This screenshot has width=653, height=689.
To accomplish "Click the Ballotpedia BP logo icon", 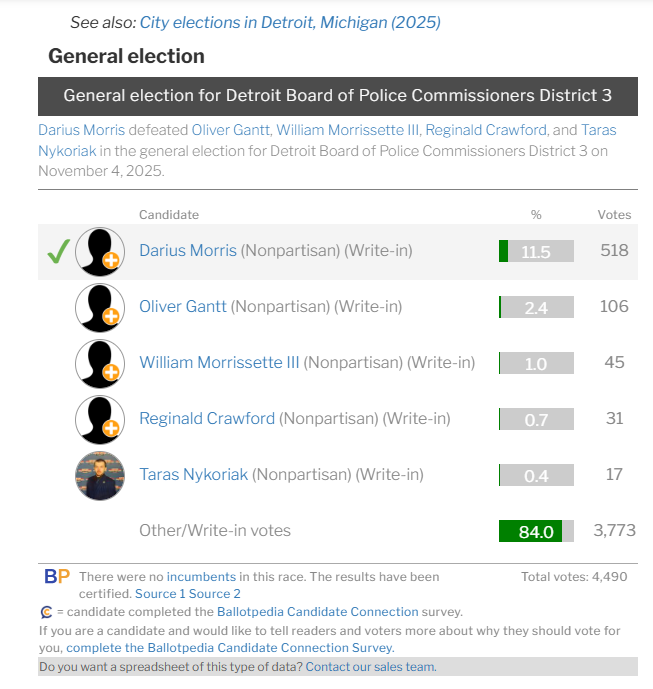I will [x=57, y=576].
